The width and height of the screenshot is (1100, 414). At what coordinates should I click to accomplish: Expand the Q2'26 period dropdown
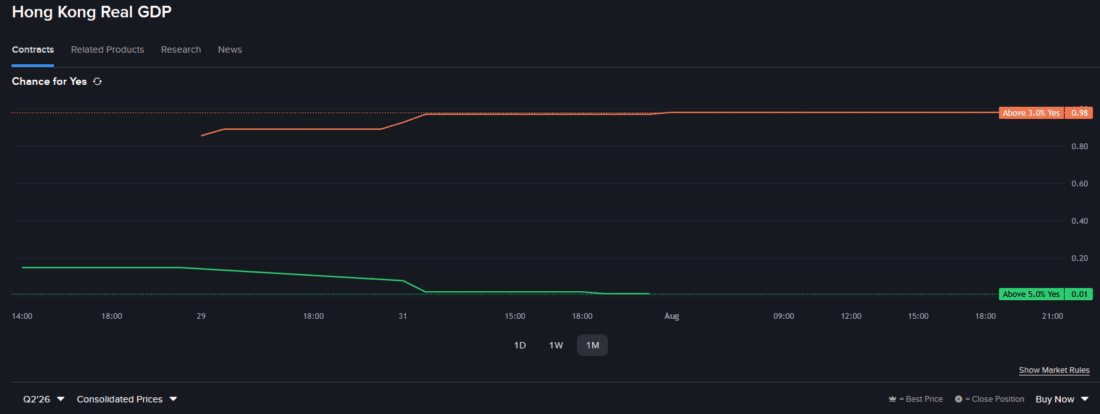point(43,399)
